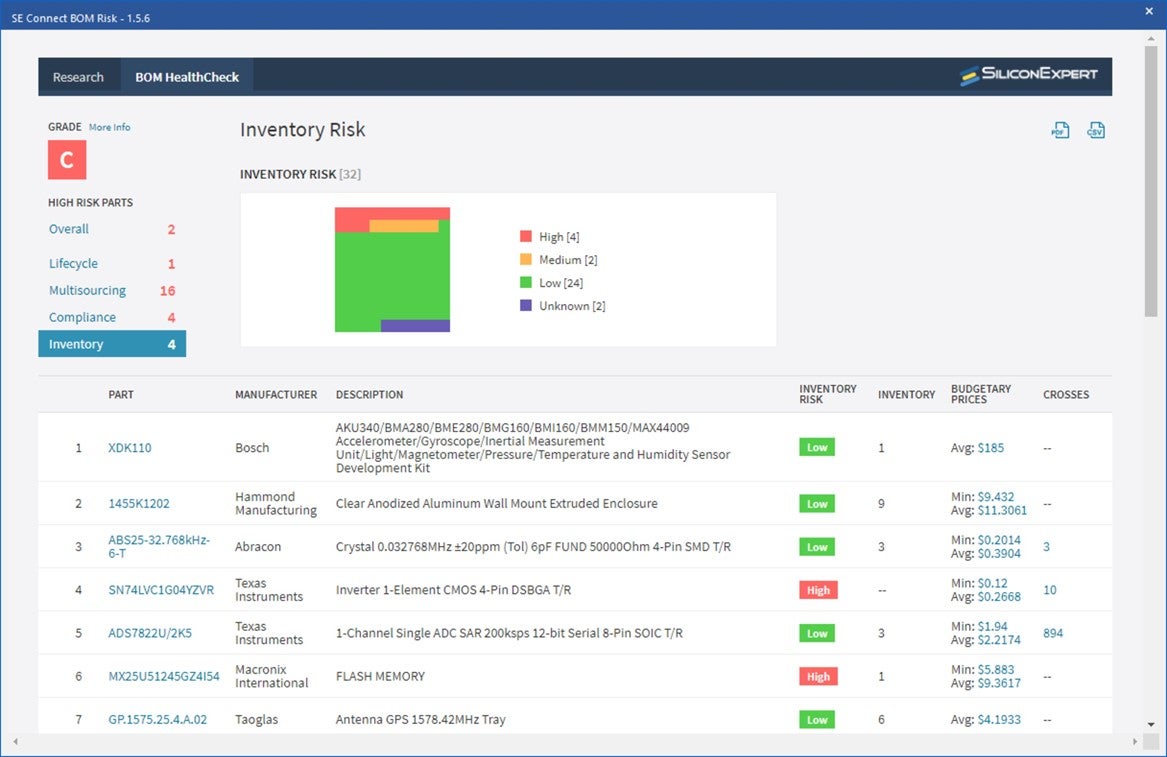
Task: Open part ADS7822U/2K5 link
Action: click(150, 633)
